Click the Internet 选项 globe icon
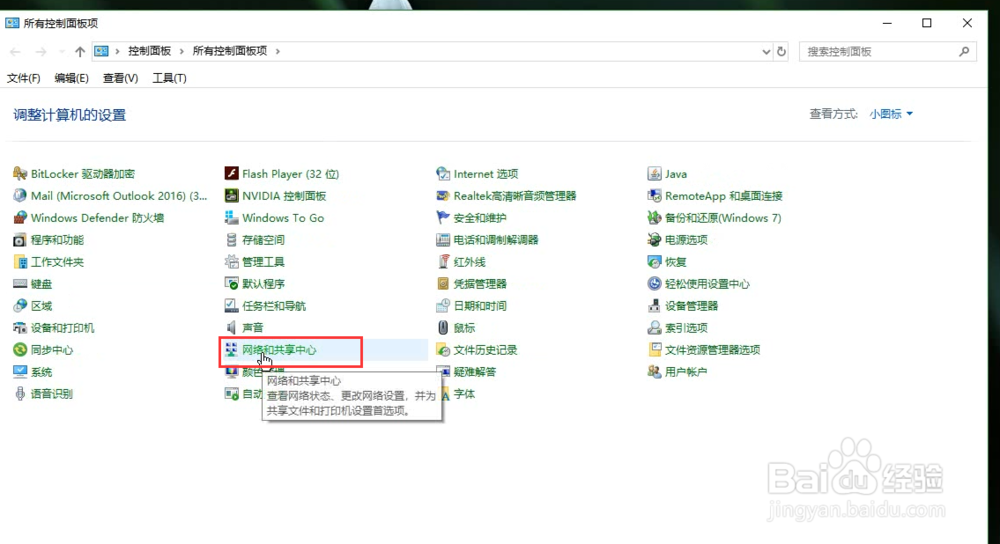 (x=443, y=173)
